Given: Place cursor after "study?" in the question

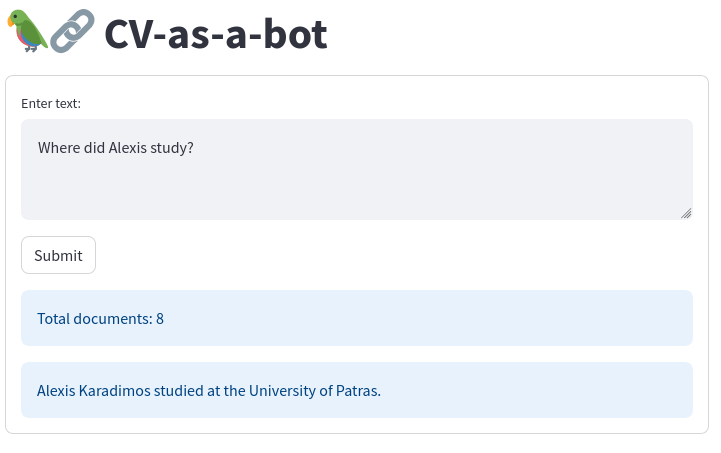Looking at the screenshot, I should pyautogui.click(x=194, y=148).
